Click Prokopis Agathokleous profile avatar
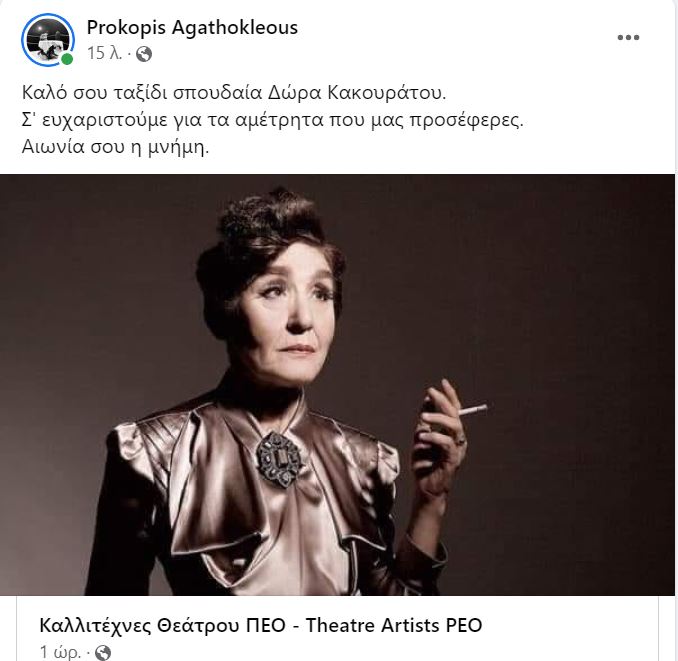 pyautogui.click(x=48, y=40)
